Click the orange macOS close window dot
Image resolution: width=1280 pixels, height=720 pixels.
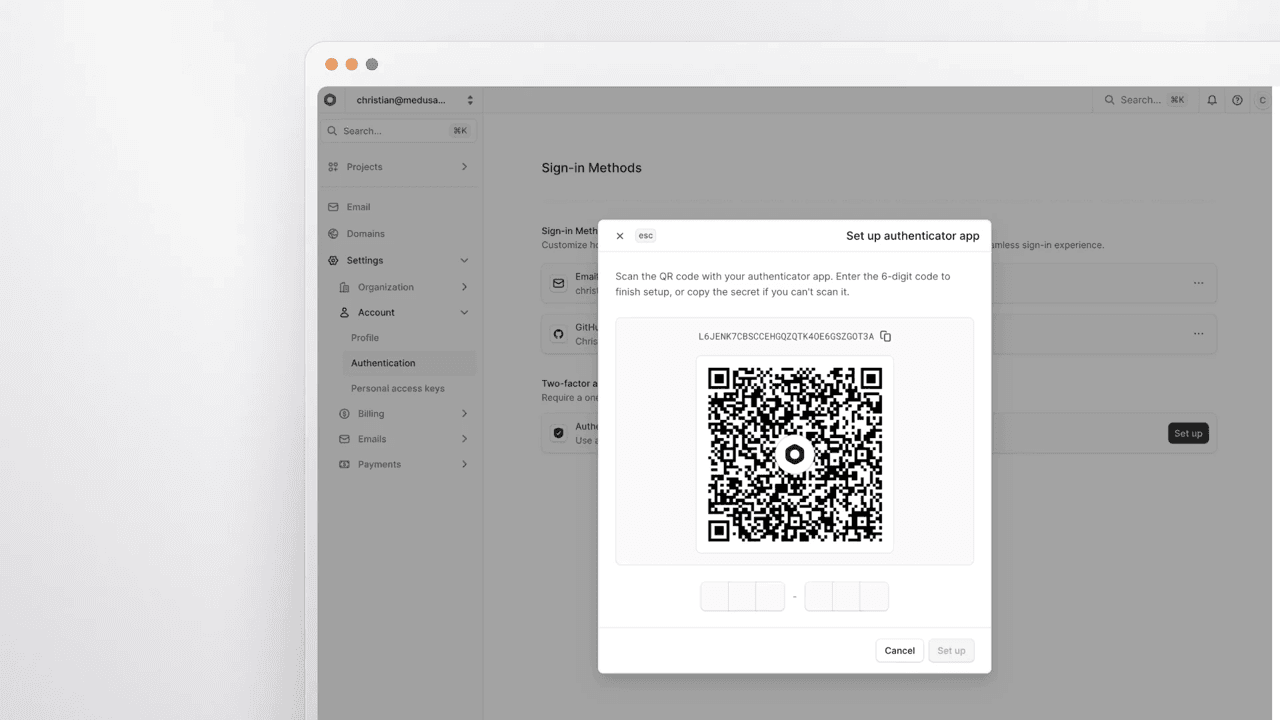[332, 64]
